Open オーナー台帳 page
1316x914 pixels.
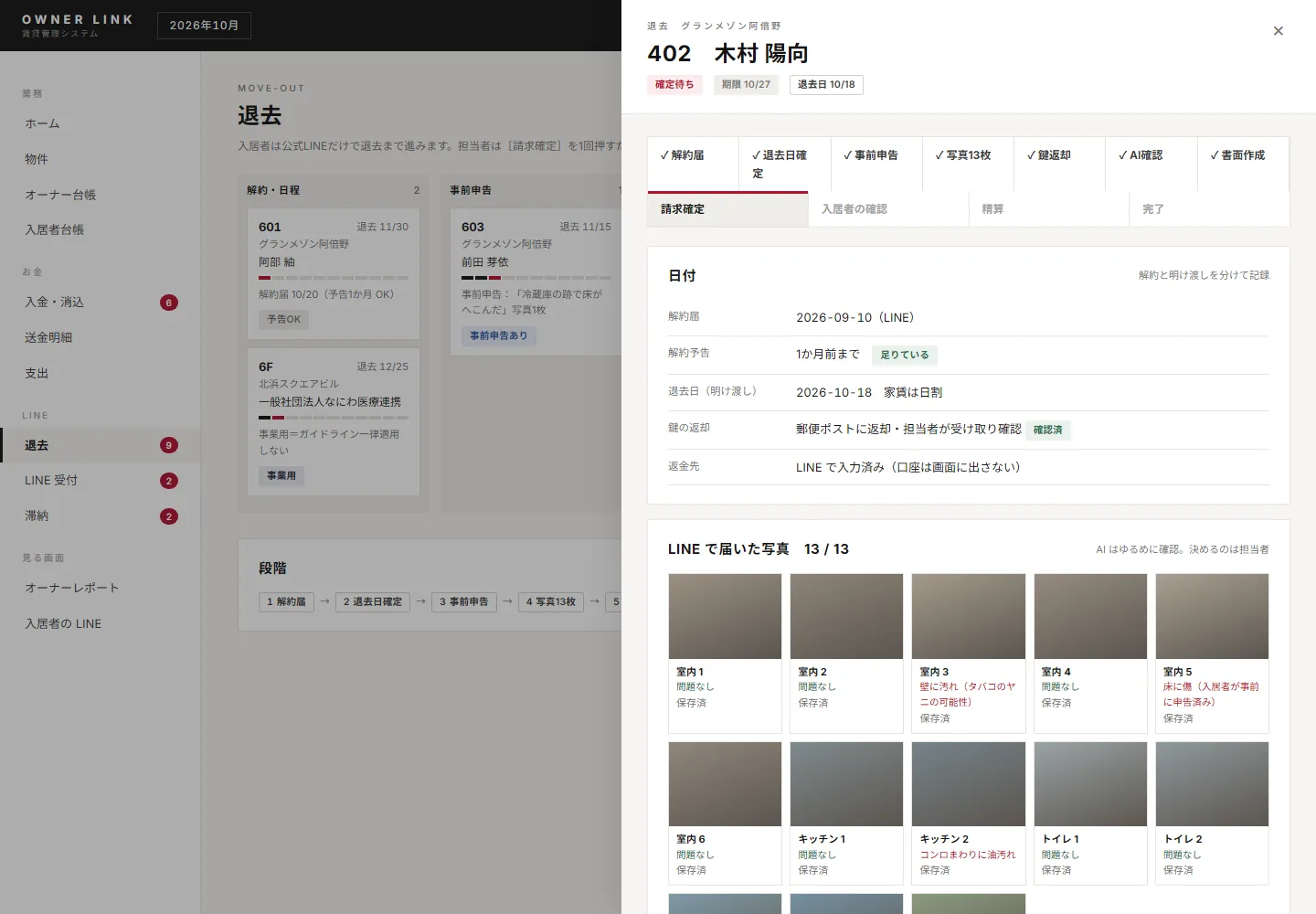(101, 195)
